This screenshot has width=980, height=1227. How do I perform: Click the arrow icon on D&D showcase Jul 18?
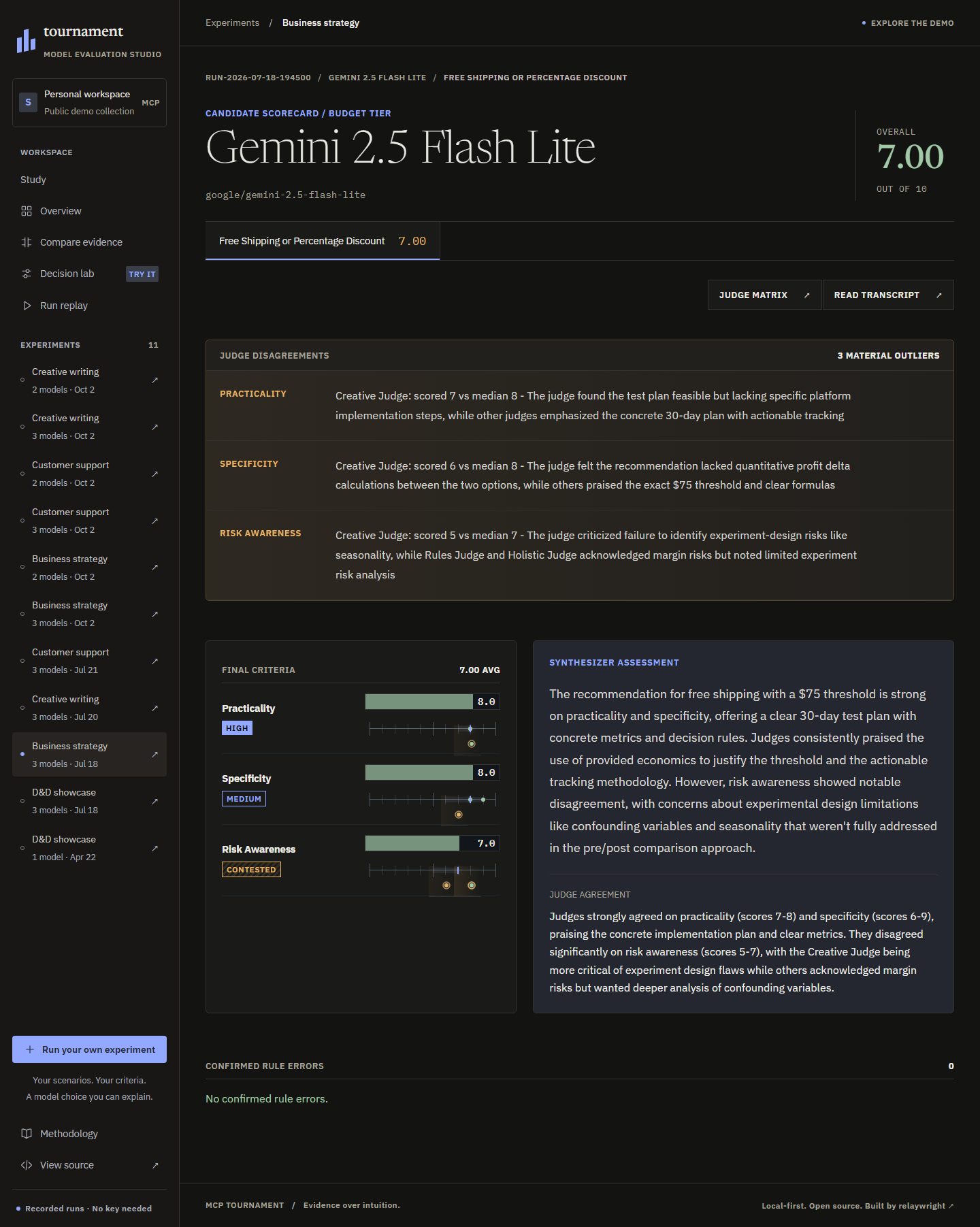[x=154, y=801]
